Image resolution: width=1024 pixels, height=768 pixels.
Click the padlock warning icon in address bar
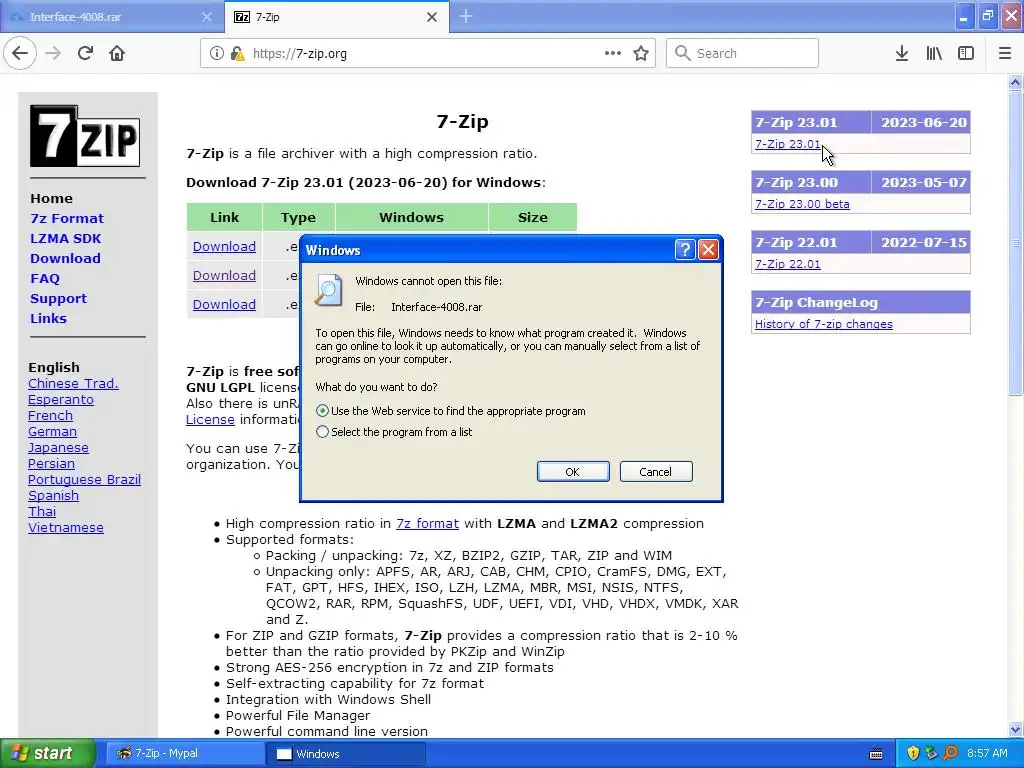coord(237,54)
